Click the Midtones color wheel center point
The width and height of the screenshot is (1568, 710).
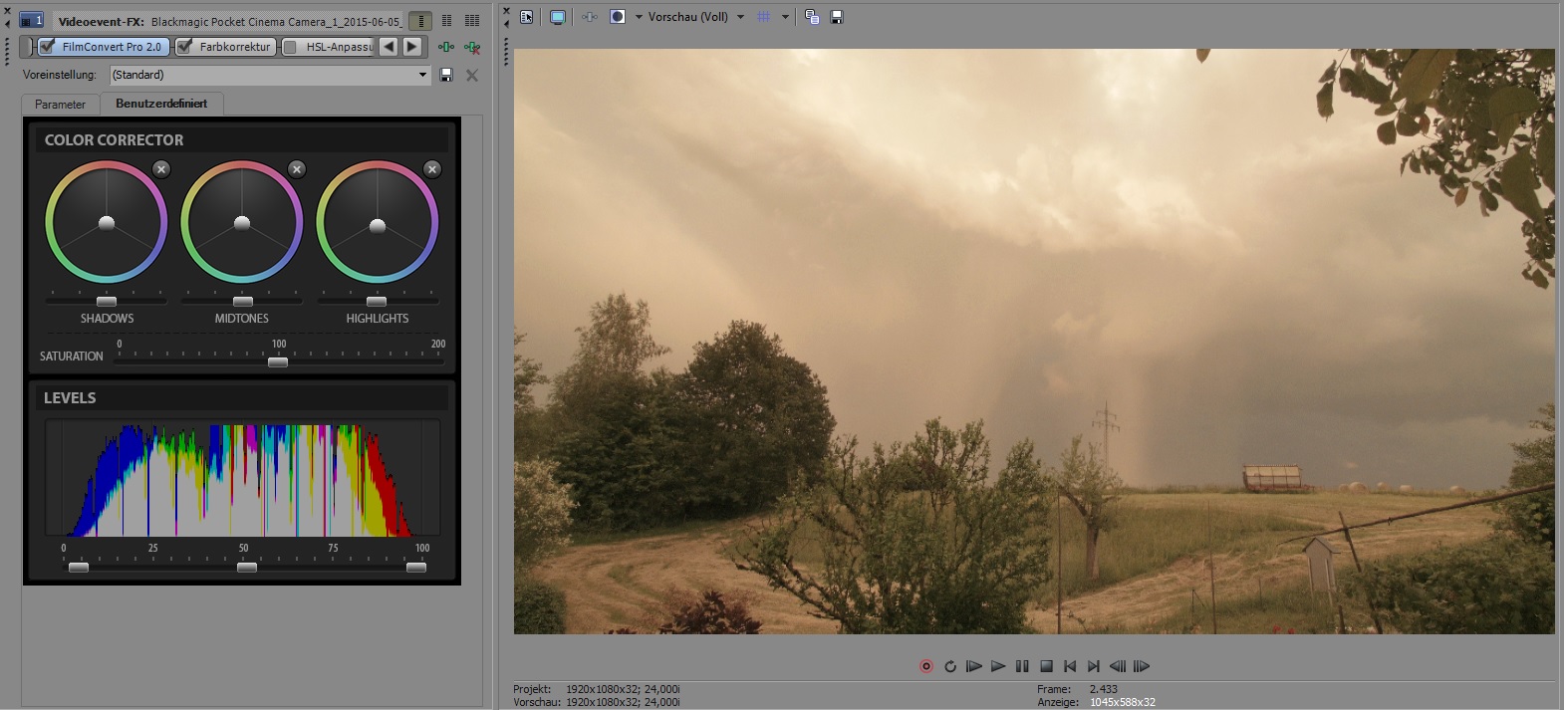pos(242,223)
